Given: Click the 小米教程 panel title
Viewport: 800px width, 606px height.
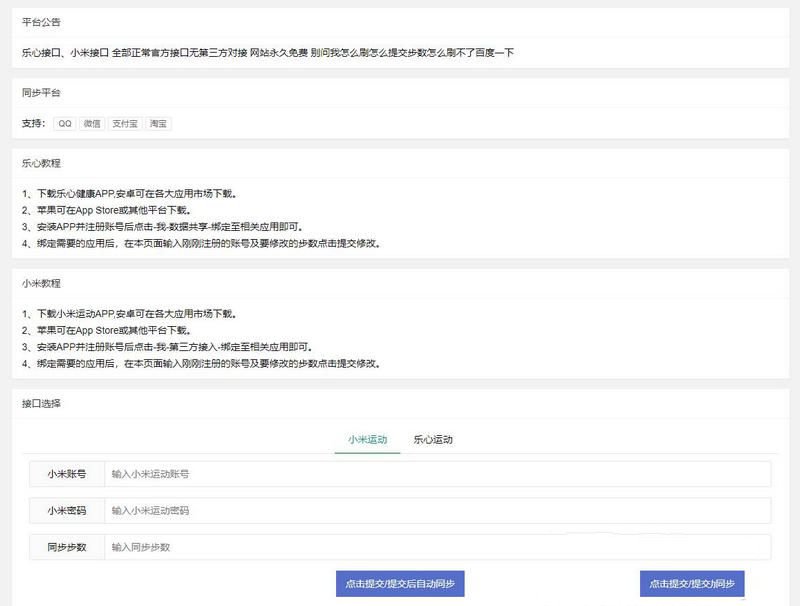Looking at the screenshot, I should (41, 283).
